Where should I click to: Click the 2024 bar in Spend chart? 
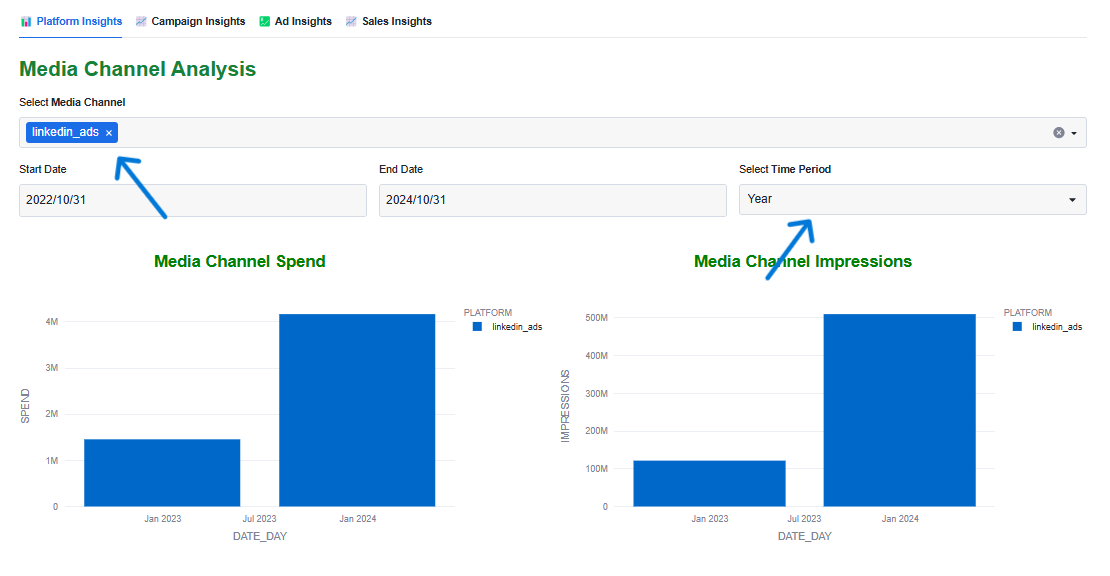click(x=357, y=410)
